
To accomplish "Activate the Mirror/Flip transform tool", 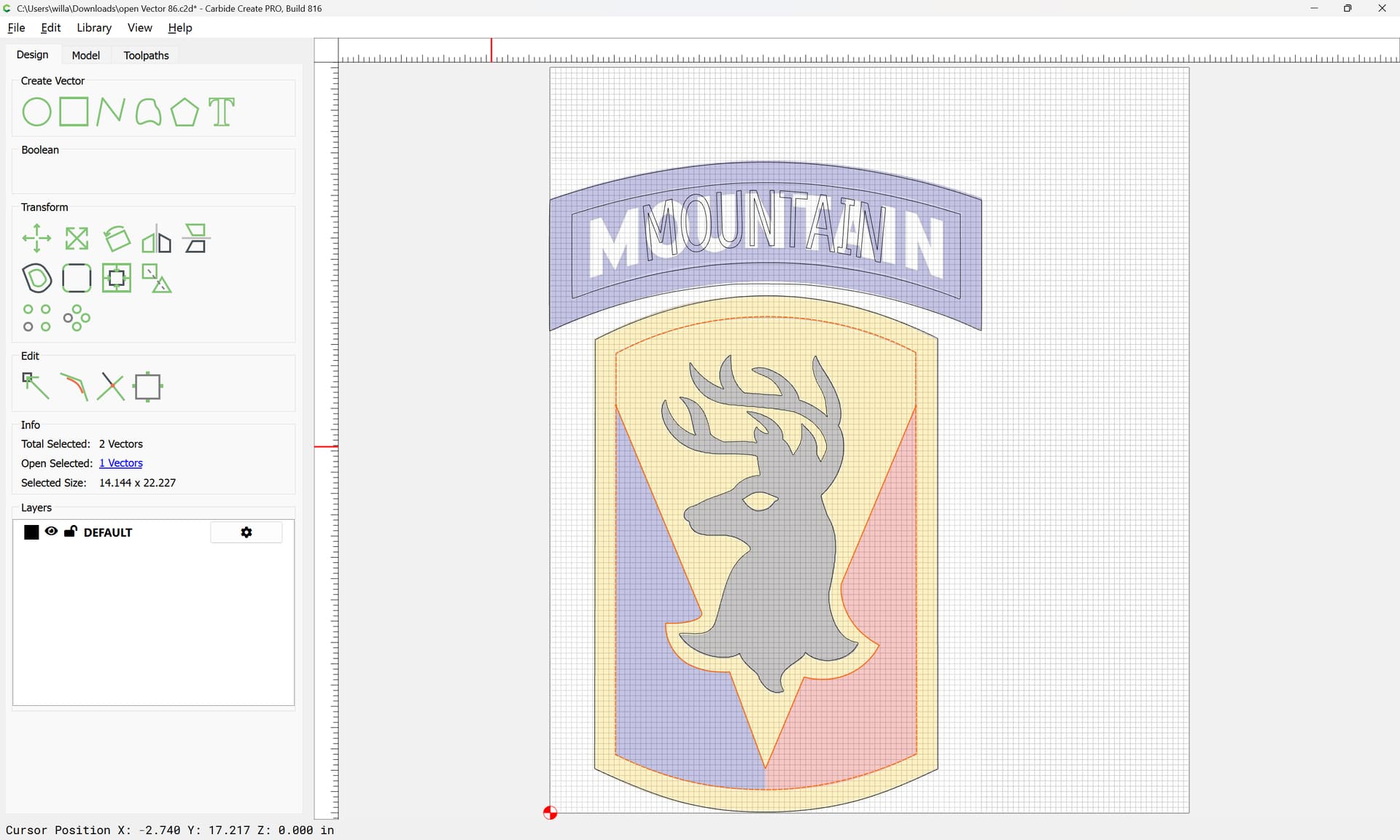I will coord(156,238).
